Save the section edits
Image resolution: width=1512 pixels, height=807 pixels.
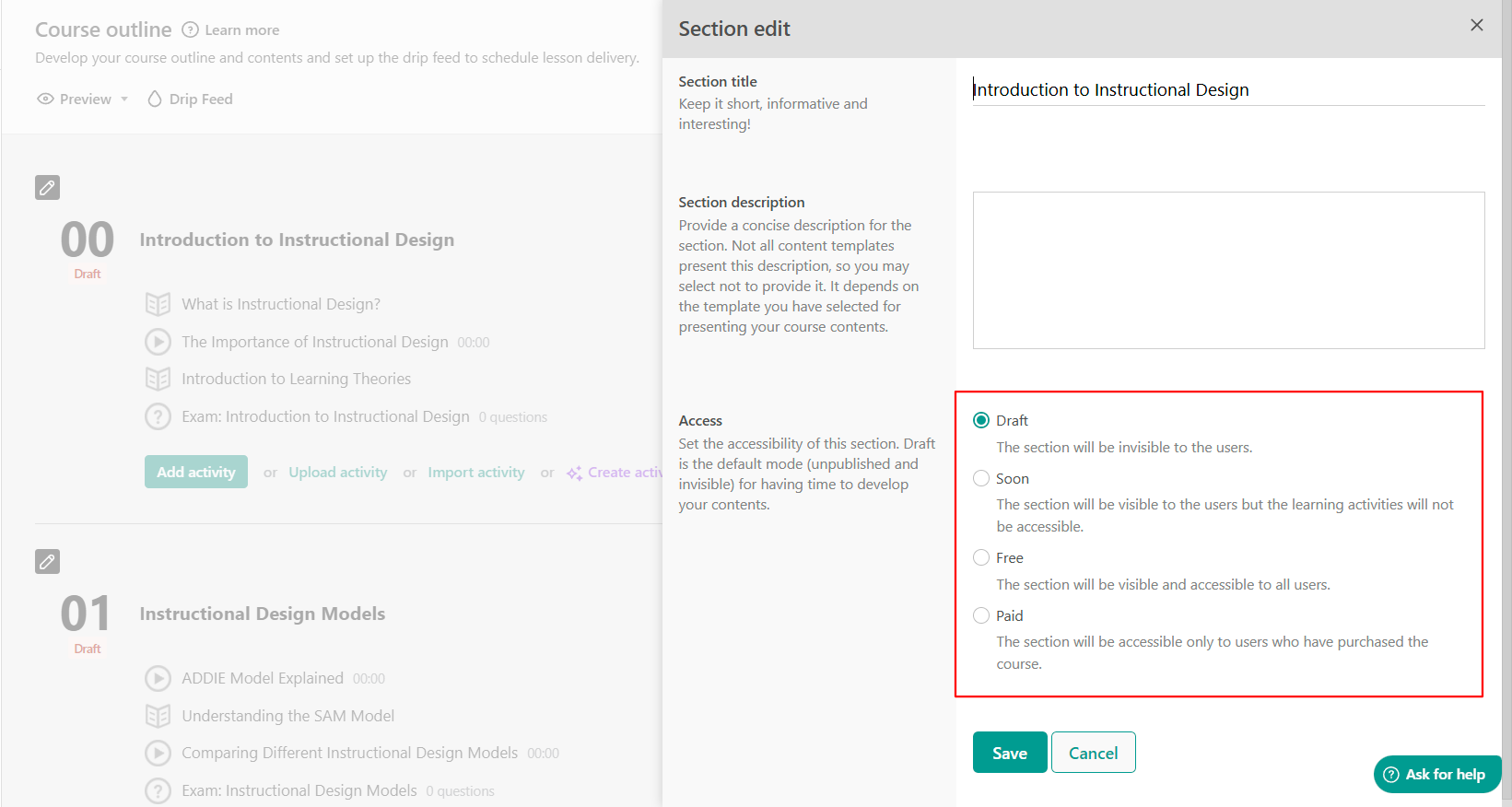click(x=1010, y=753)
